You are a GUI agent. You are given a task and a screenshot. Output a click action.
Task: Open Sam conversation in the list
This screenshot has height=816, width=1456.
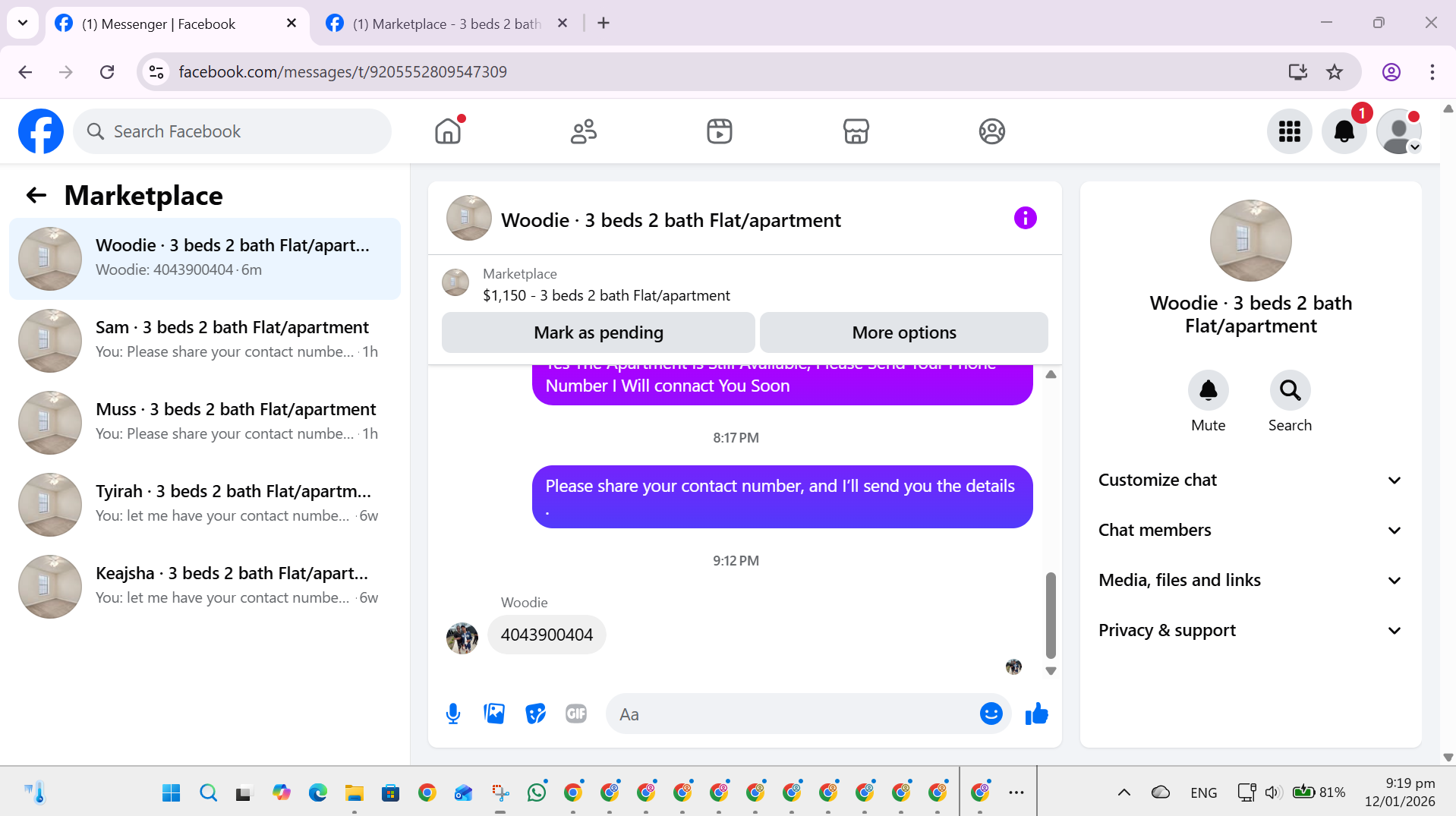[x=205, y=341]
